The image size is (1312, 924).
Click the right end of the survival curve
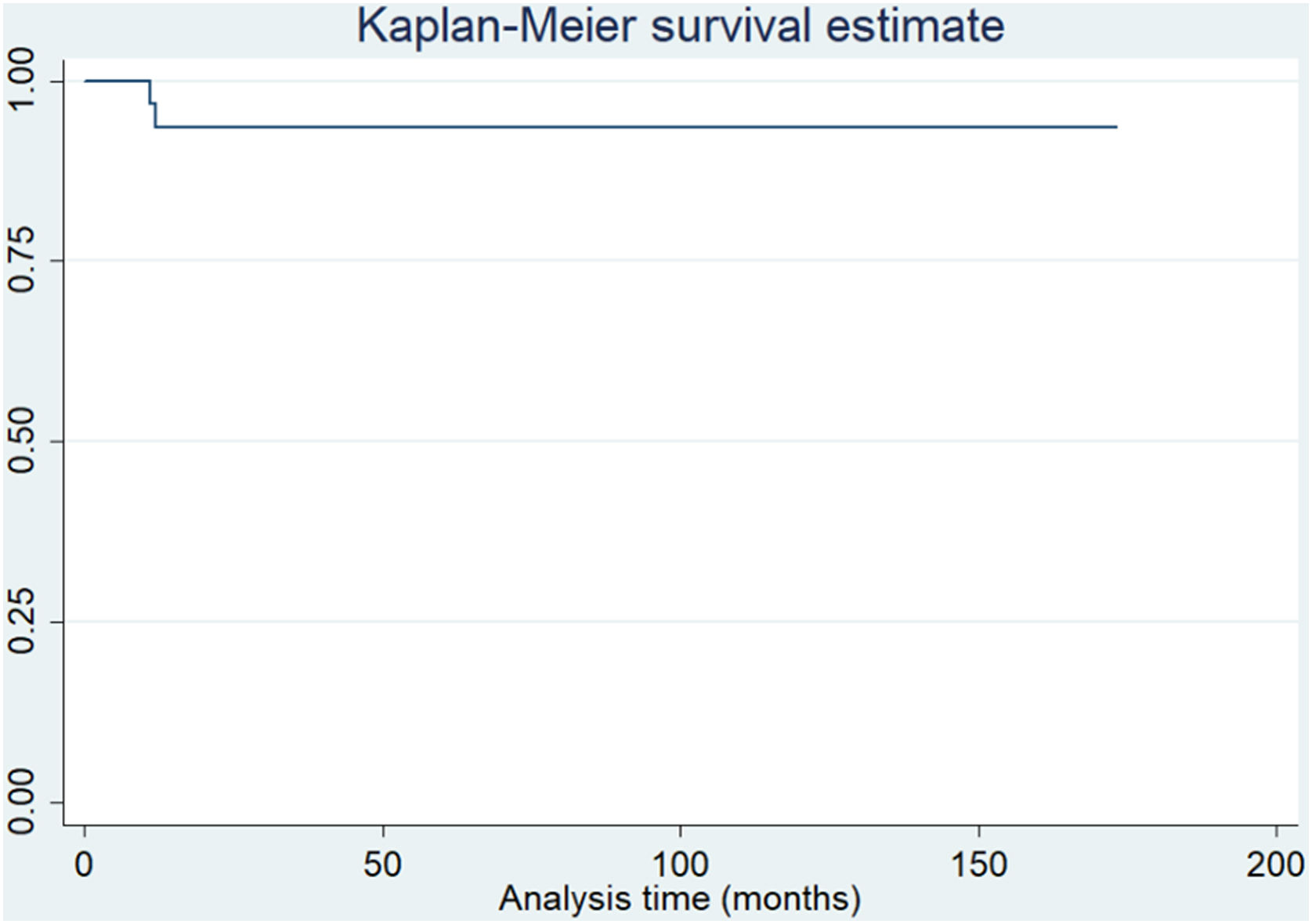1115,127
